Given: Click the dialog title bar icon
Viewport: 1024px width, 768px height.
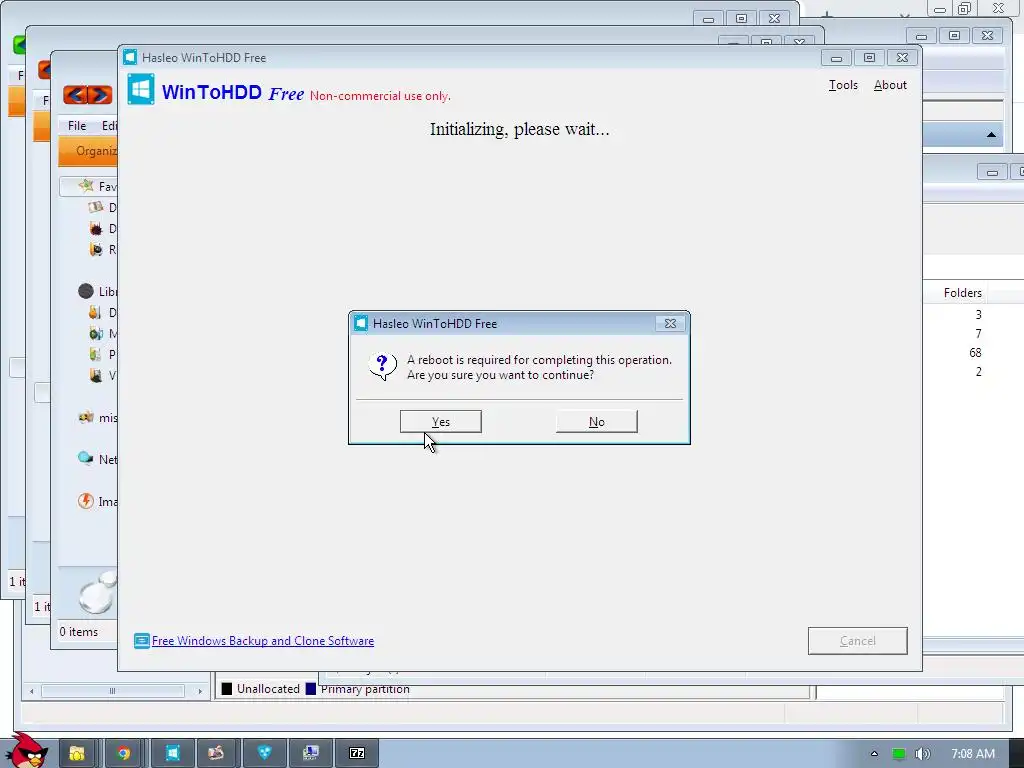Looking at the screenshot, I should [x=360, y=323].
